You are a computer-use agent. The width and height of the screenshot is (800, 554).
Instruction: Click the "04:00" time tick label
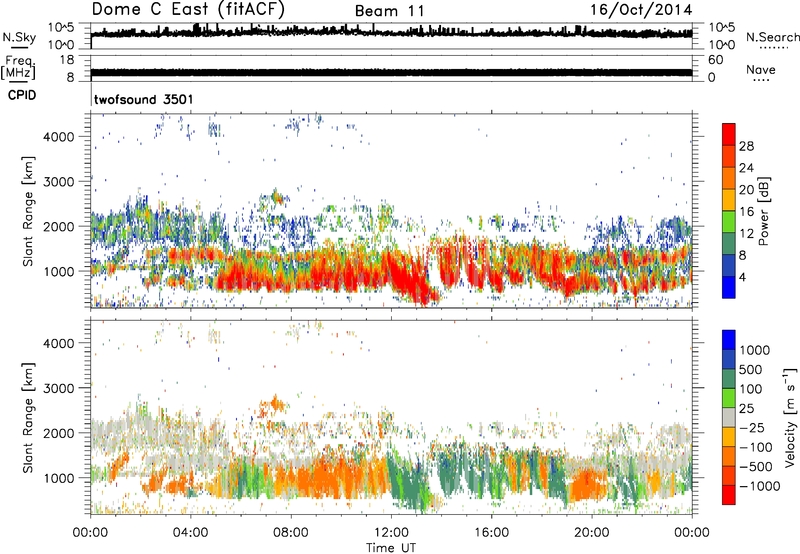coord(190,533)
